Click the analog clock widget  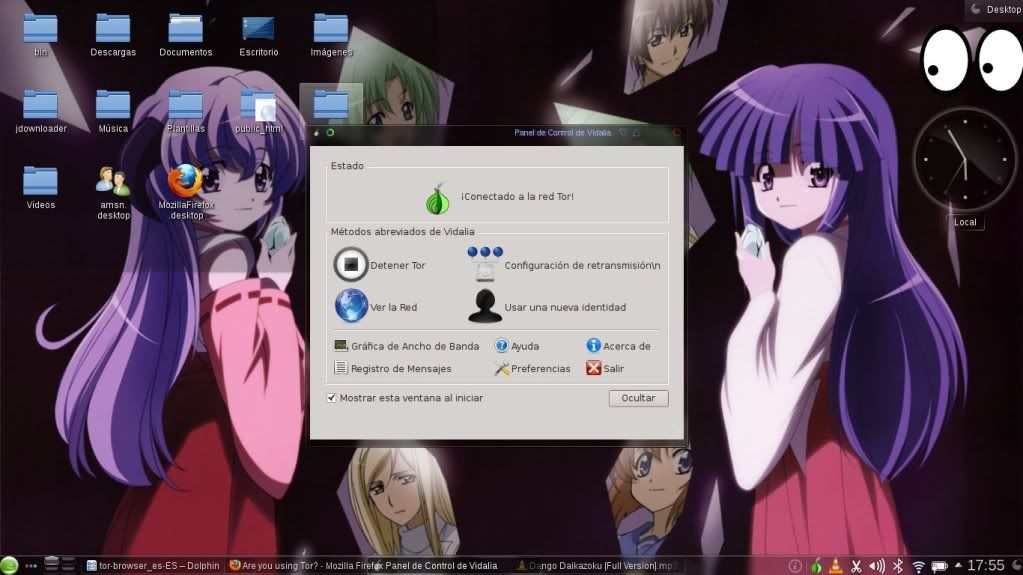964,160
